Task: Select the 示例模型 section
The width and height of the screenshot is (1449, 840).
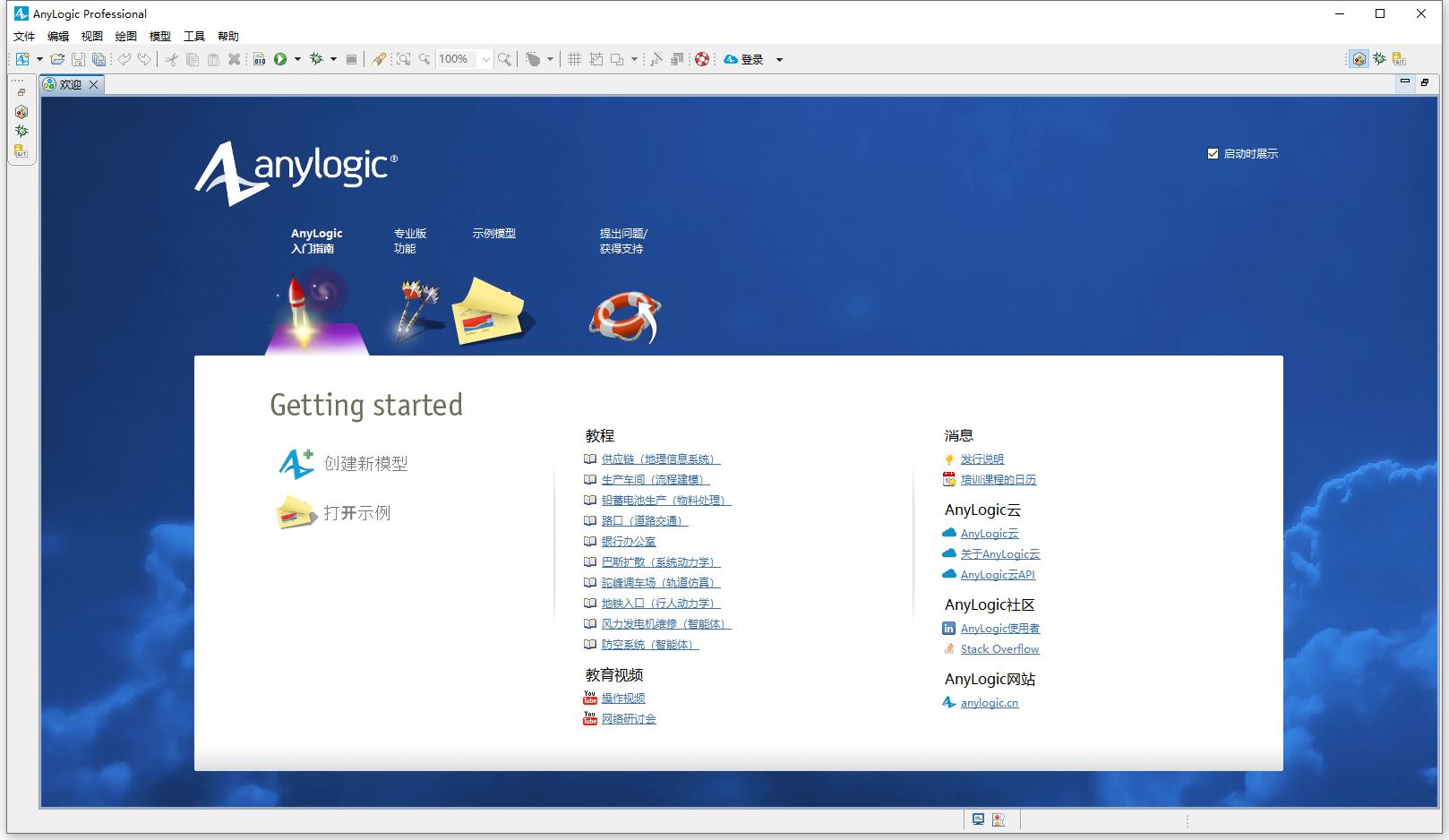Action: point(493,285)
